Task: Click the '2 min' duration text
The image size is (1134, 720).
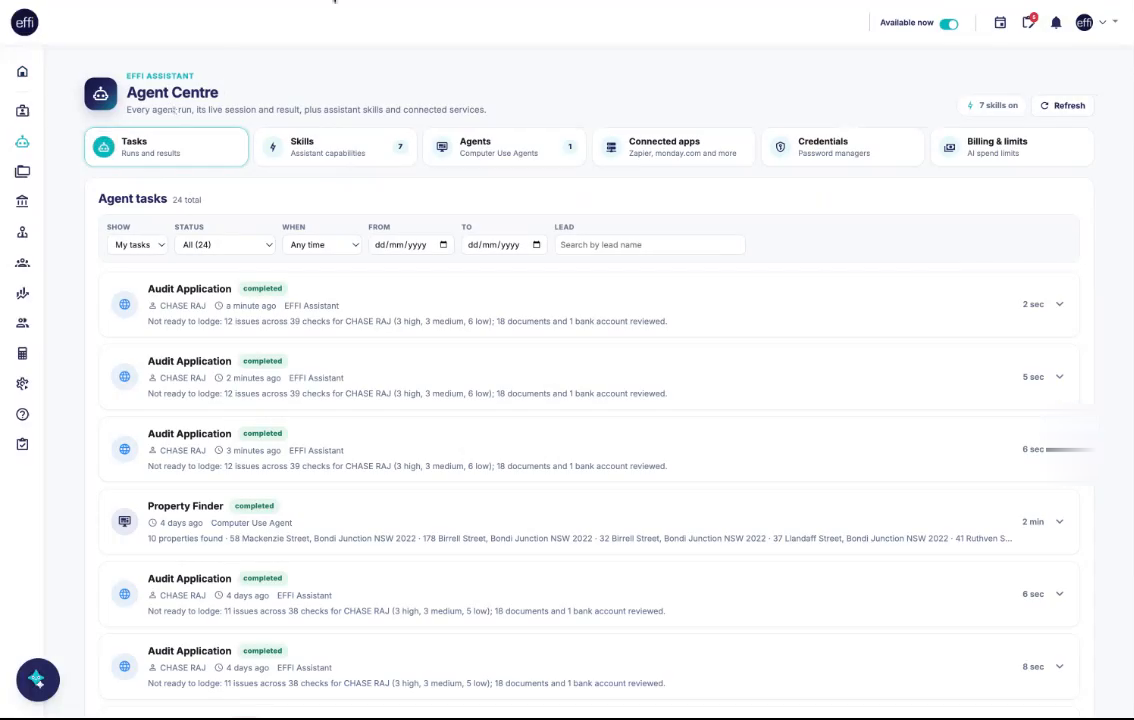Action: (x=1033, y=522)
